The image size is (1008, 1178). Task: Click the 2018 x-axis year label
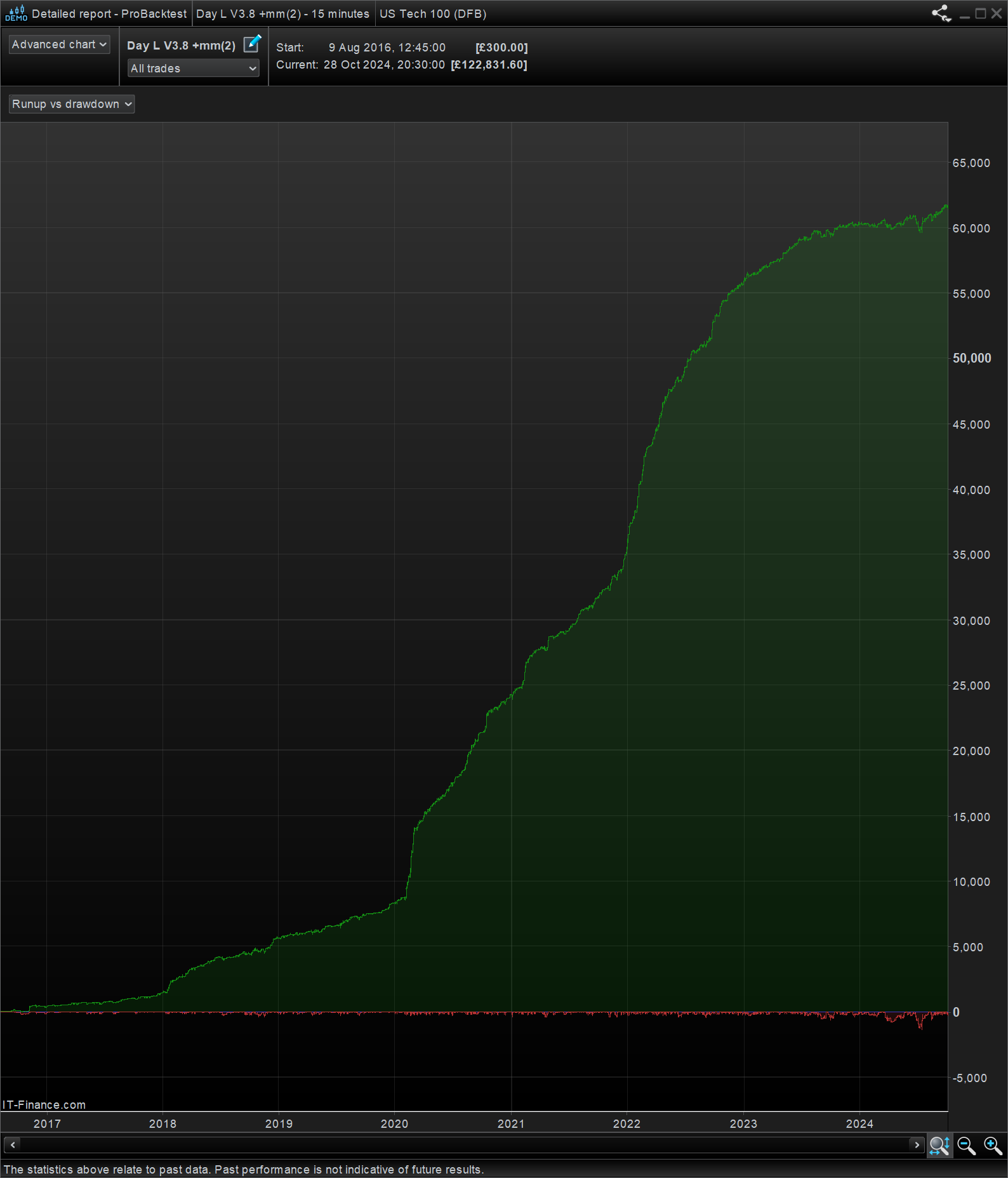pos(162,1124)
